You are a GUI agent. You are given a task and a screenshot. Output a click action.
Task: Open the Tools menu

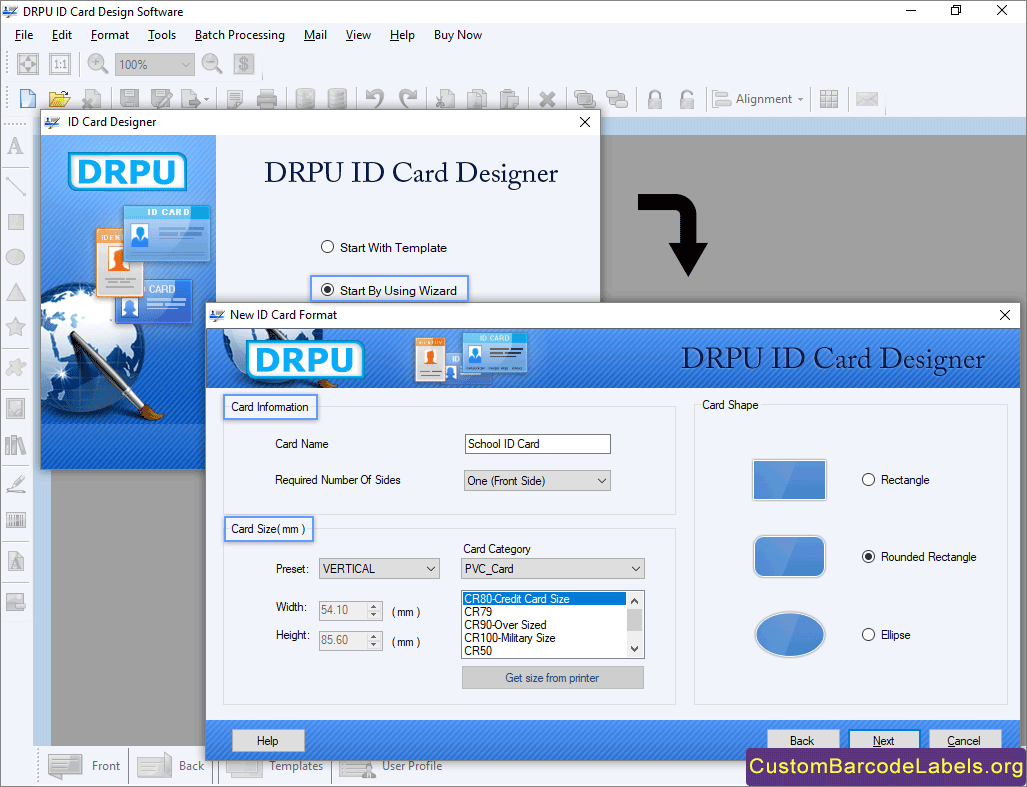161,35
